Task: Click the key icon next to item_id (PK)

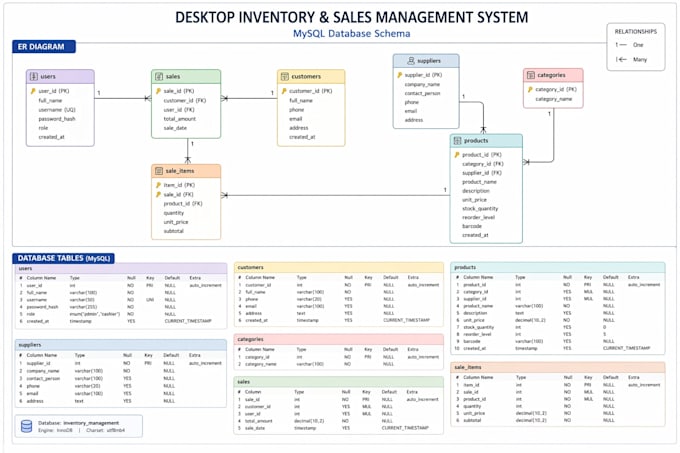Action: pyautogui.click(x=158, y=185)
